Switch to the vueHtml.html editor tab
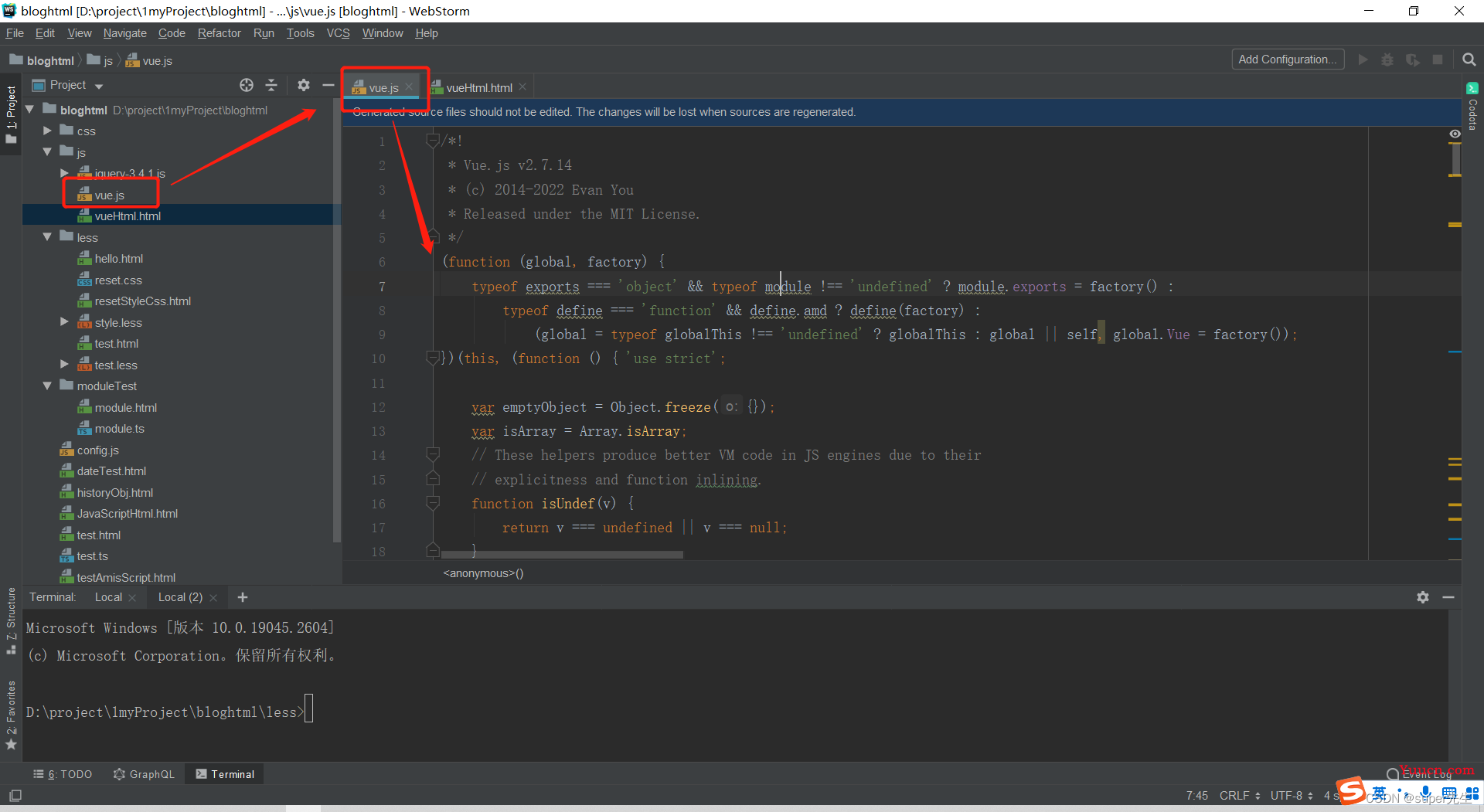The image size is (1484, 812). tap(478, 88)
